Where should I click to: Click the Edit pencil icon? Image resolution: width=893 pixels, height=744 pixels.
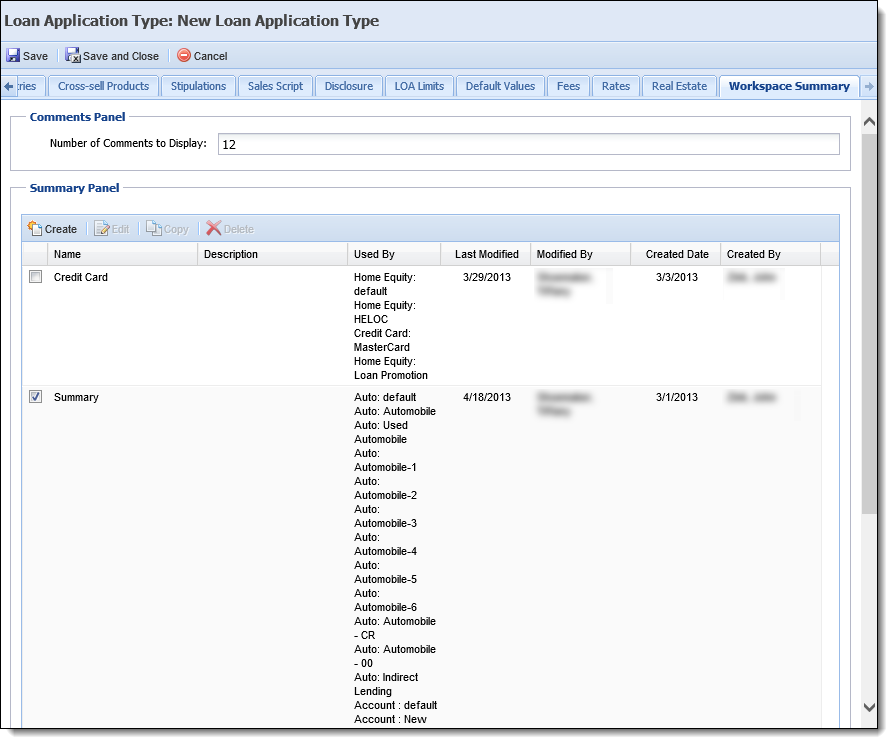pos(102,228)
